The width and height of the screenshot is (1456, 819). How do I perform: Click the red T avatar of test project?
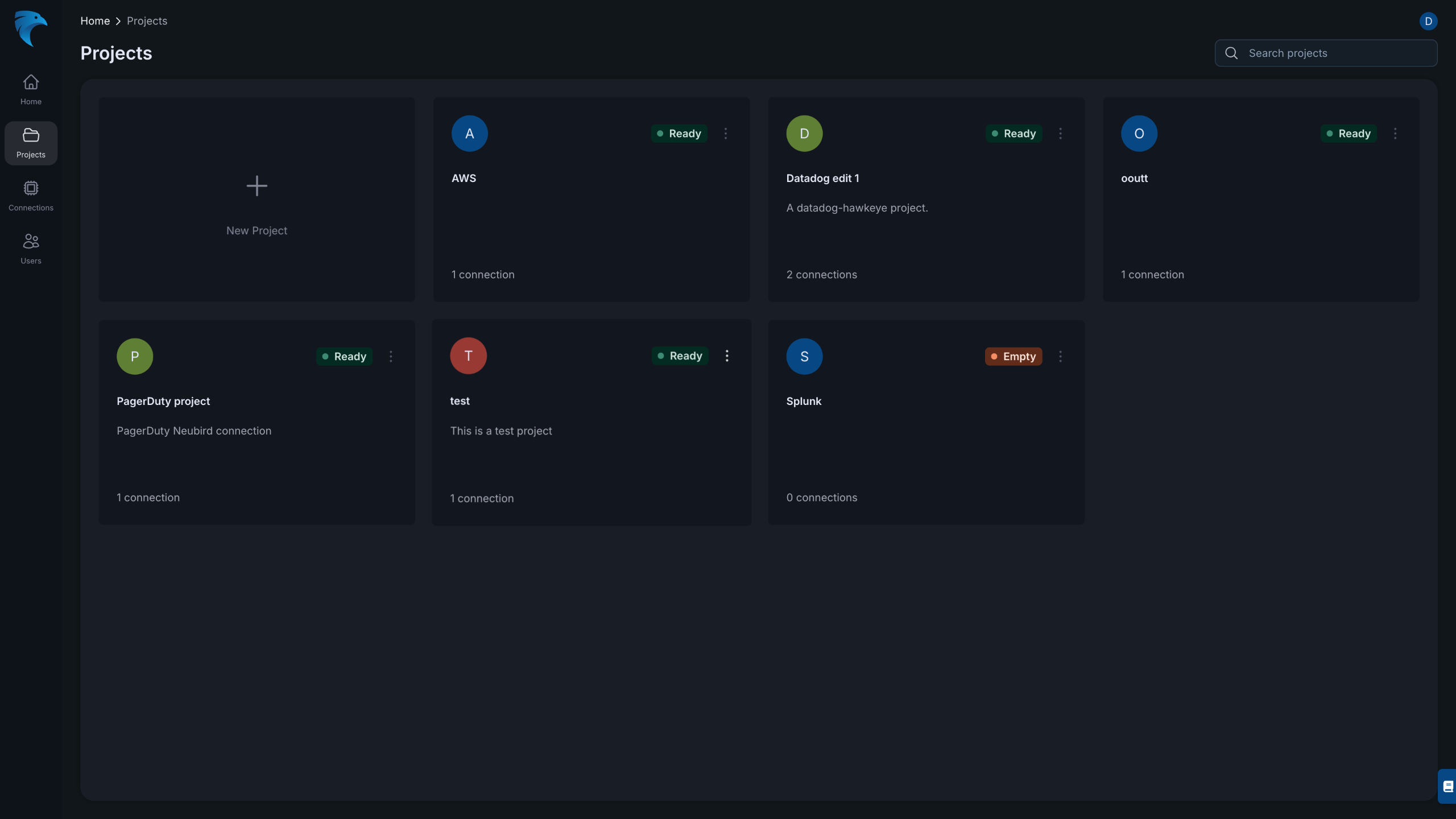tap(468, 356)
